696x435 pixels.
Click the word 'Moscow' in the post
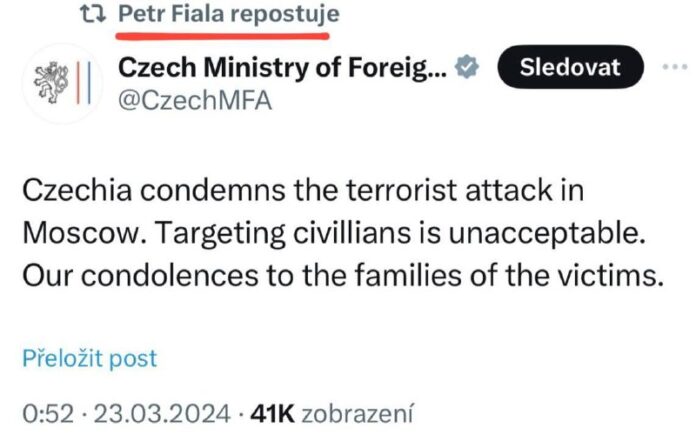coord(75,235)
